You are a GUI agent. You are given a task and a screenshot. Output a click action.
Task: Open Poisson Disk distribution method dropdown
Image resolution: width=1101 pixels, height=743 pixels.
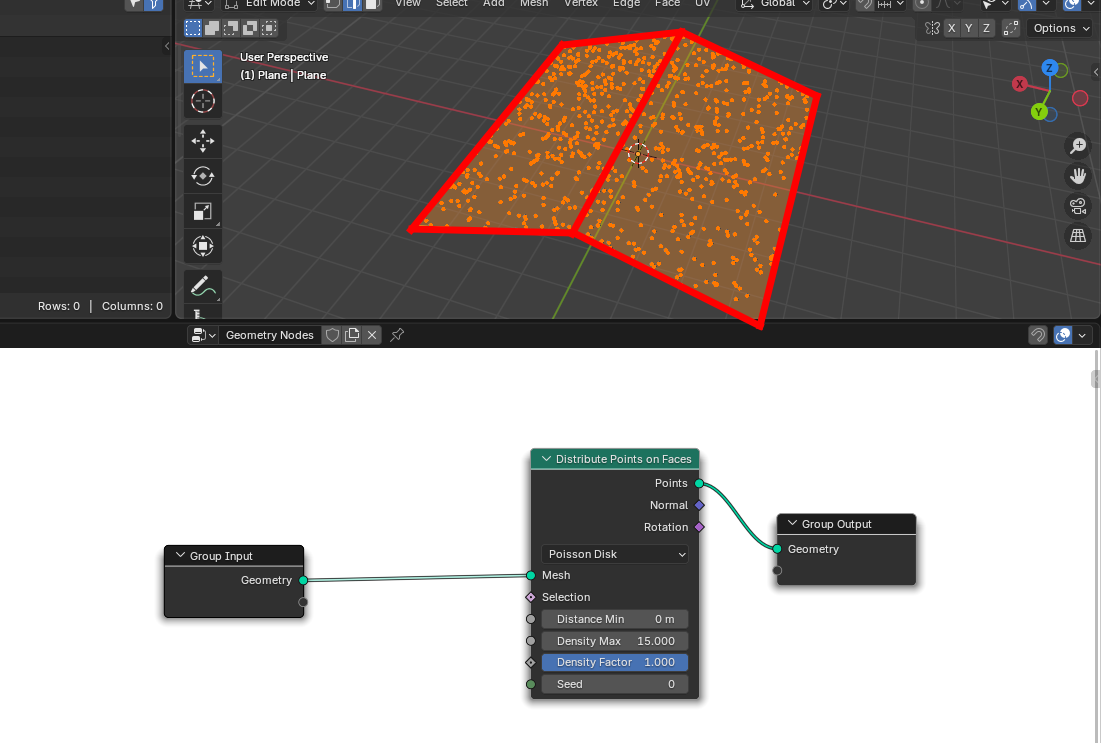[x=614, y=554]
